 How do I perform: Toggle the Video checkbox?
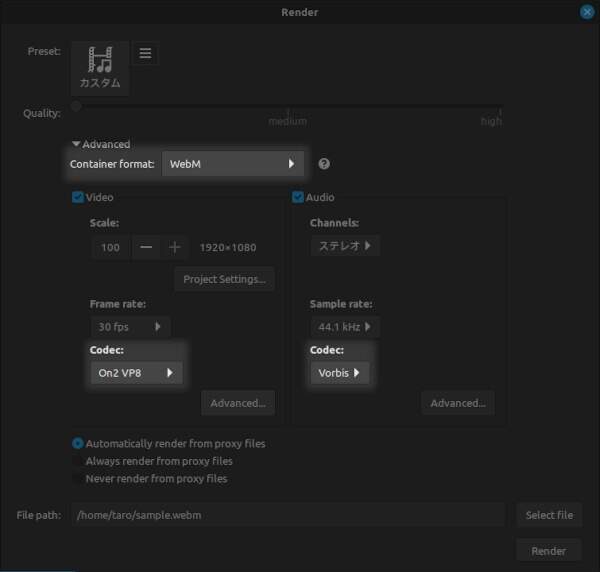coord(78,197)
